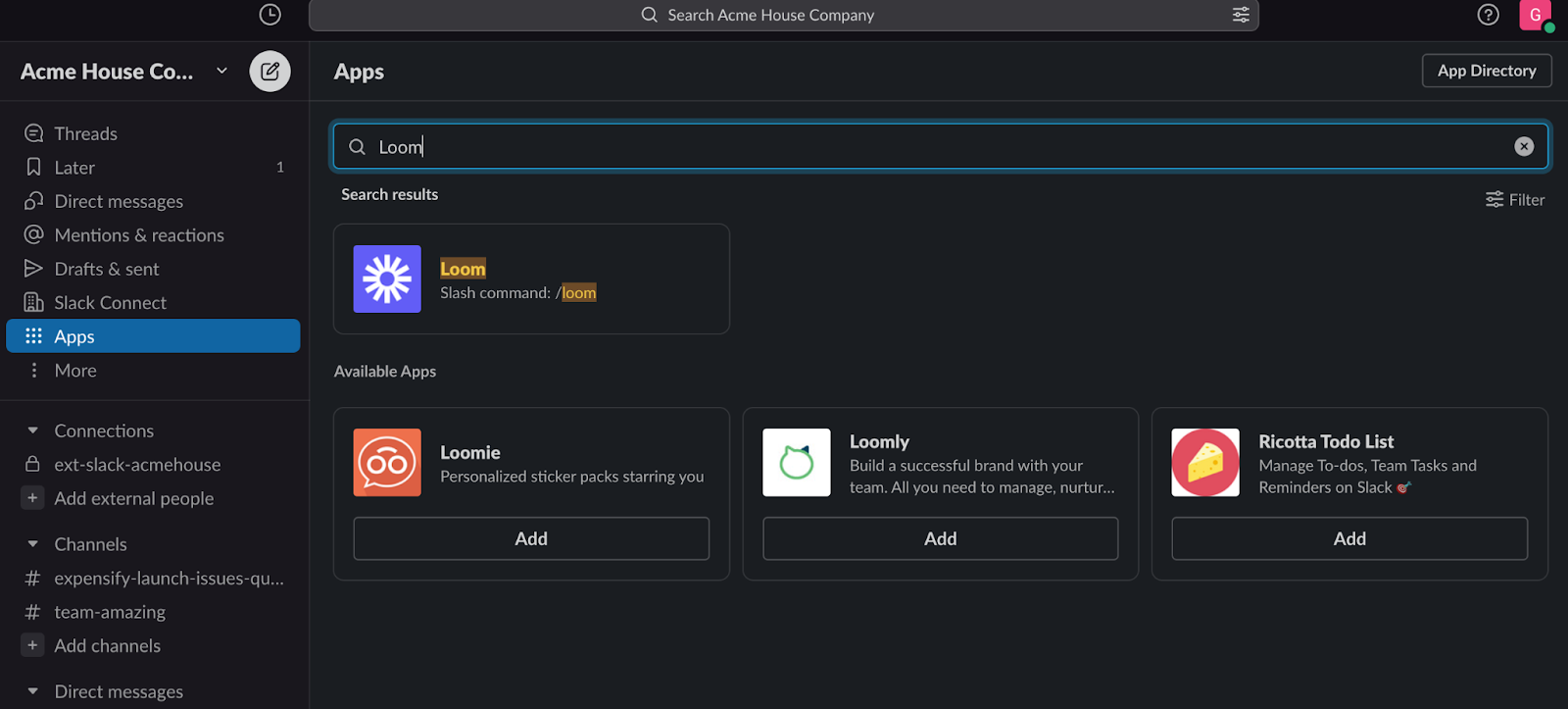1568x709 pixels.
Task: Click the Slack Connect building icon
Action: (33, 302)
